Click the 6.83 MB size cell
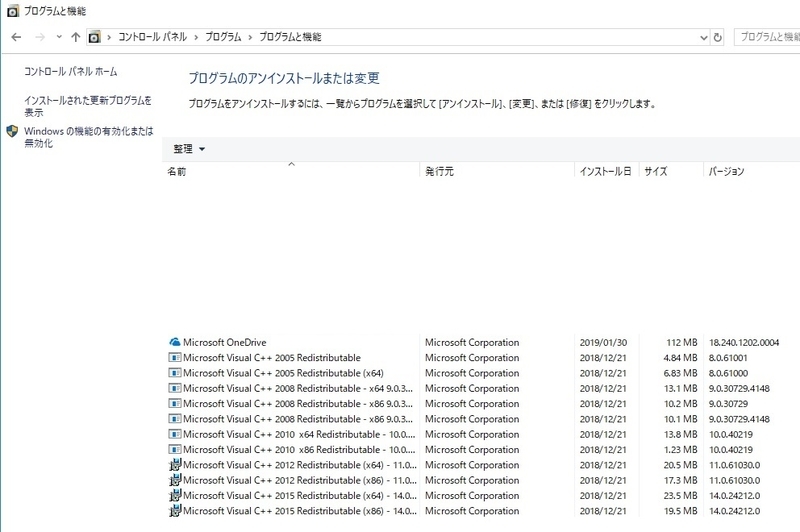This screenshot has height=532, width=800. [x=681, y=373]
